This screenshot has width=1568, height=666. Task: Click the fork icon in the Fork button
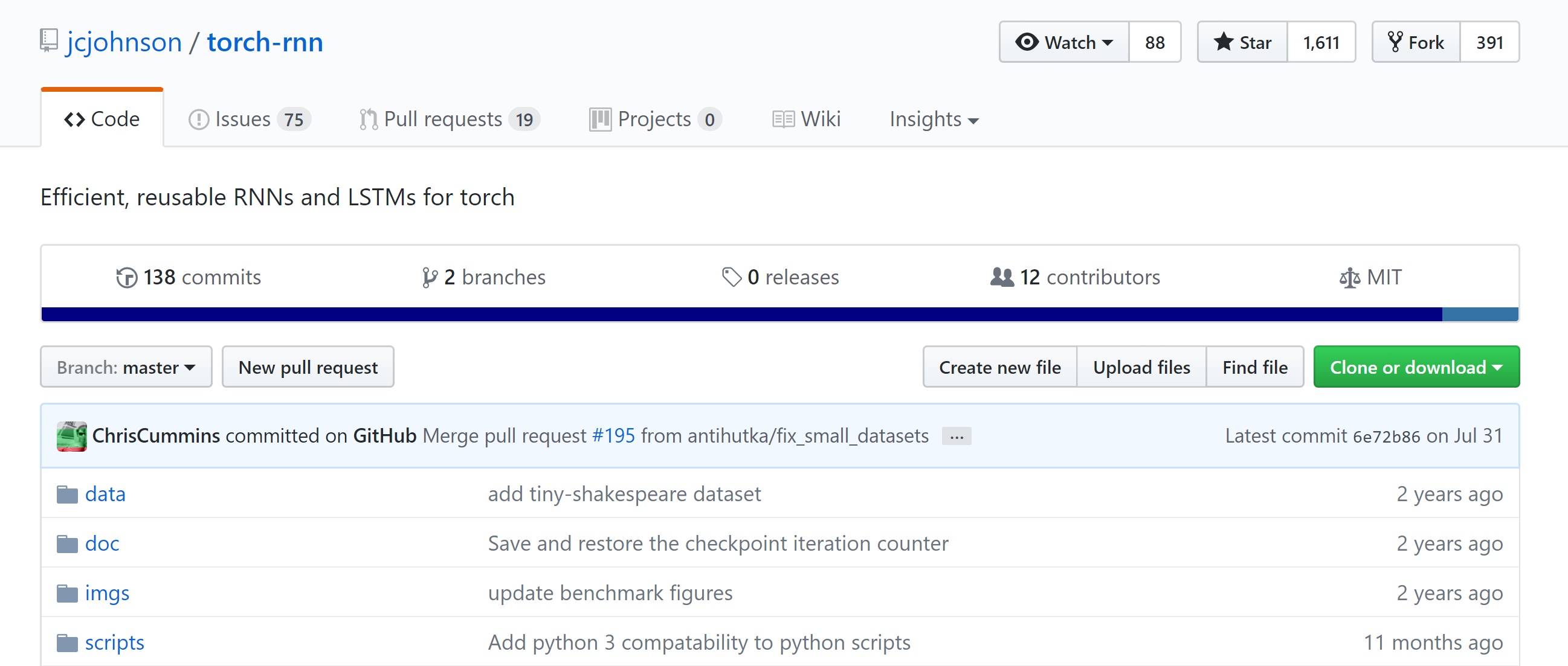(1395, 42)
